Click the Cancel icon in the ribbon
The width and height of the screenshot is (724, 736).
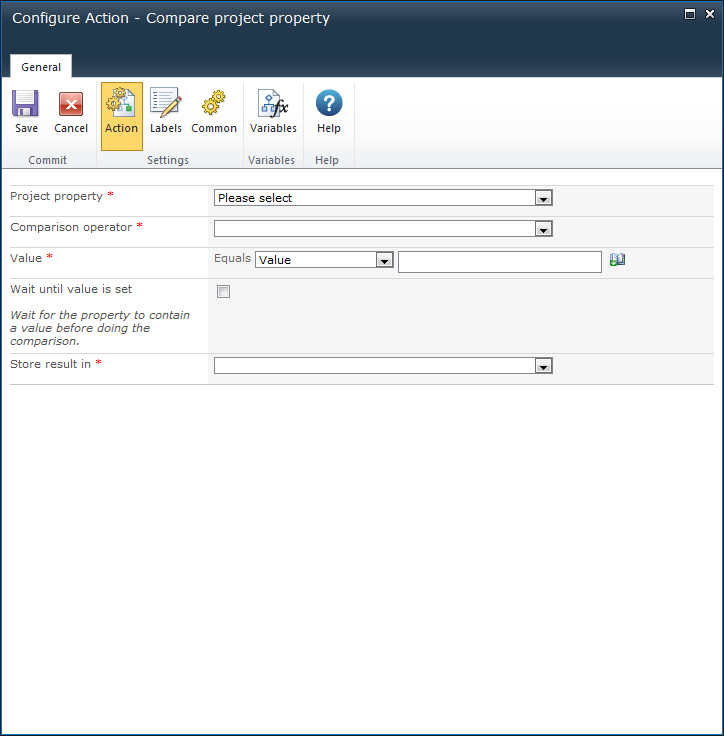[71, 104]
